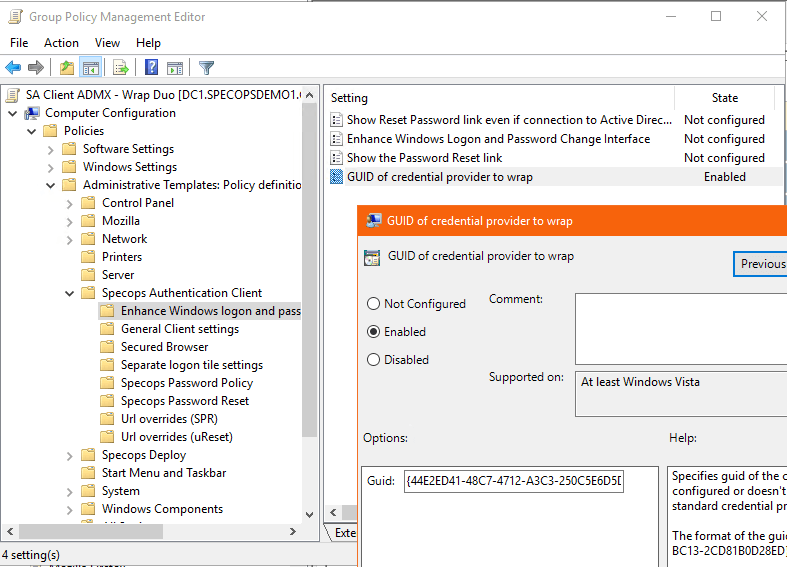Expand the Specops Deploy node
This screenshot has width=787, height=567.
pyautogui.click(x=70, y=456)
